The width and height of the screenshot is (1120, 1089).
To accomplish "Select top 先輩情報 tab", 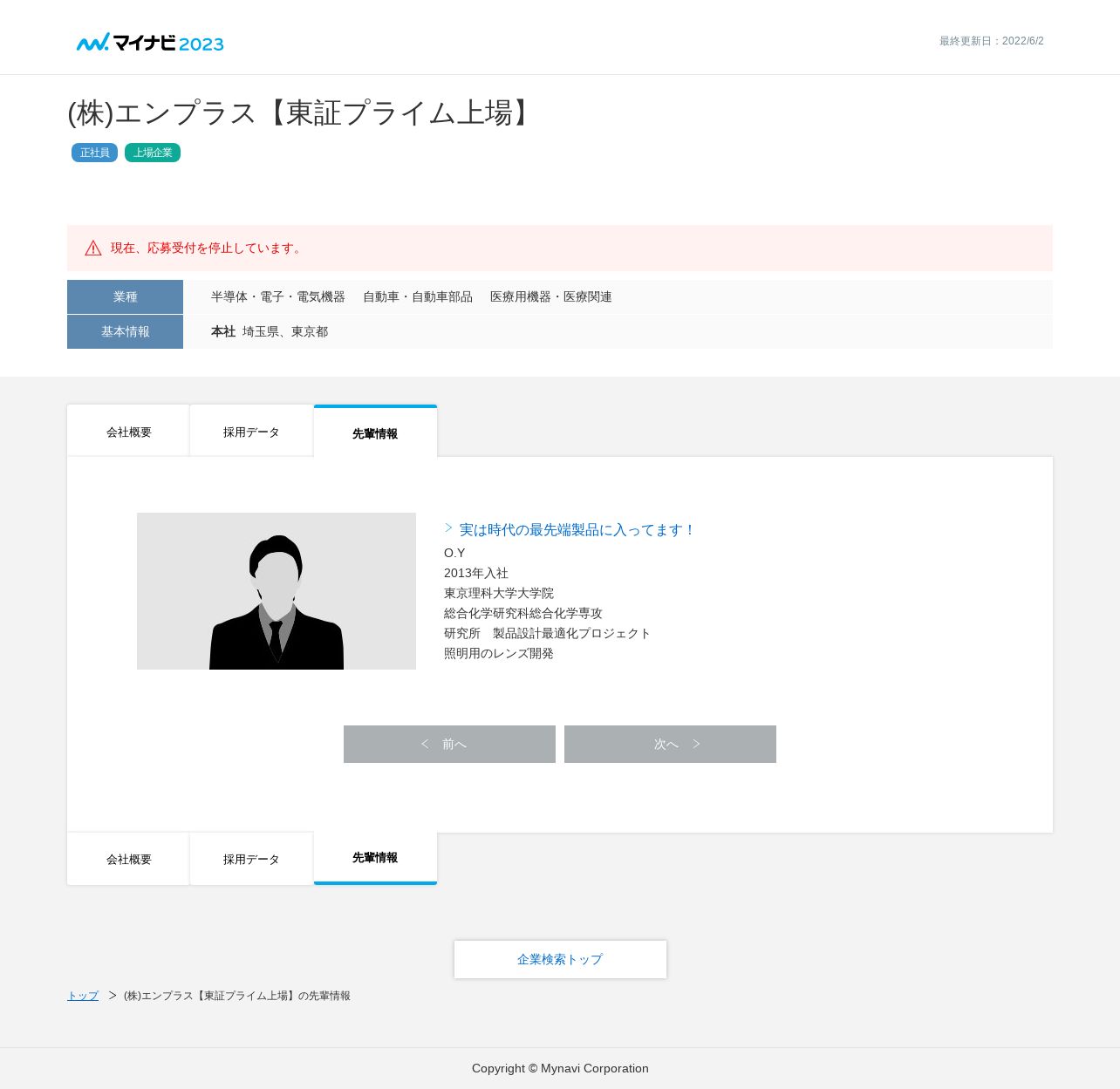I will click(375, 432).
